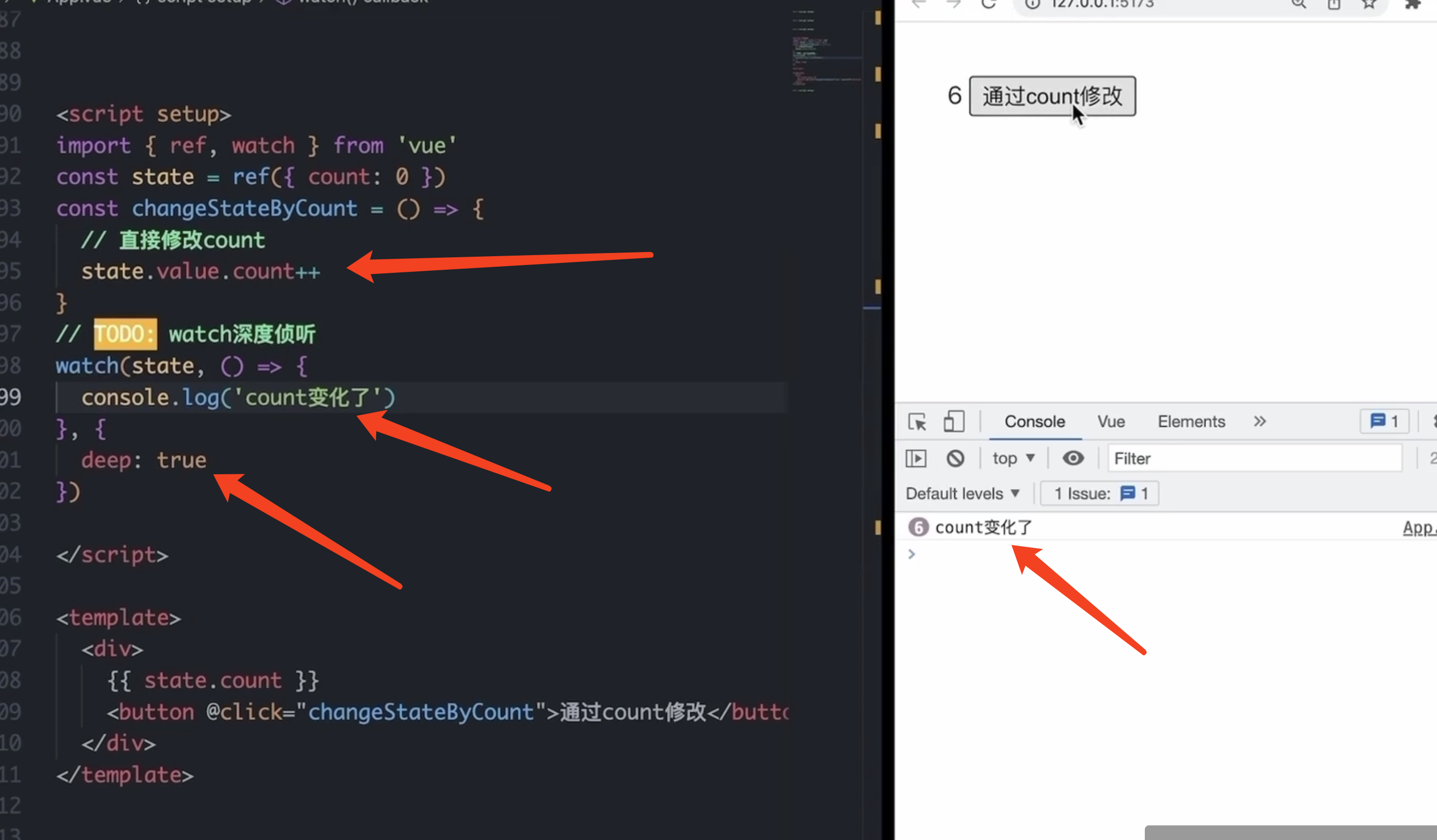Toggle live expression eye icon
This screenshot has height=840, width=1437.
pyautogui.click(x=1073, y=459)
